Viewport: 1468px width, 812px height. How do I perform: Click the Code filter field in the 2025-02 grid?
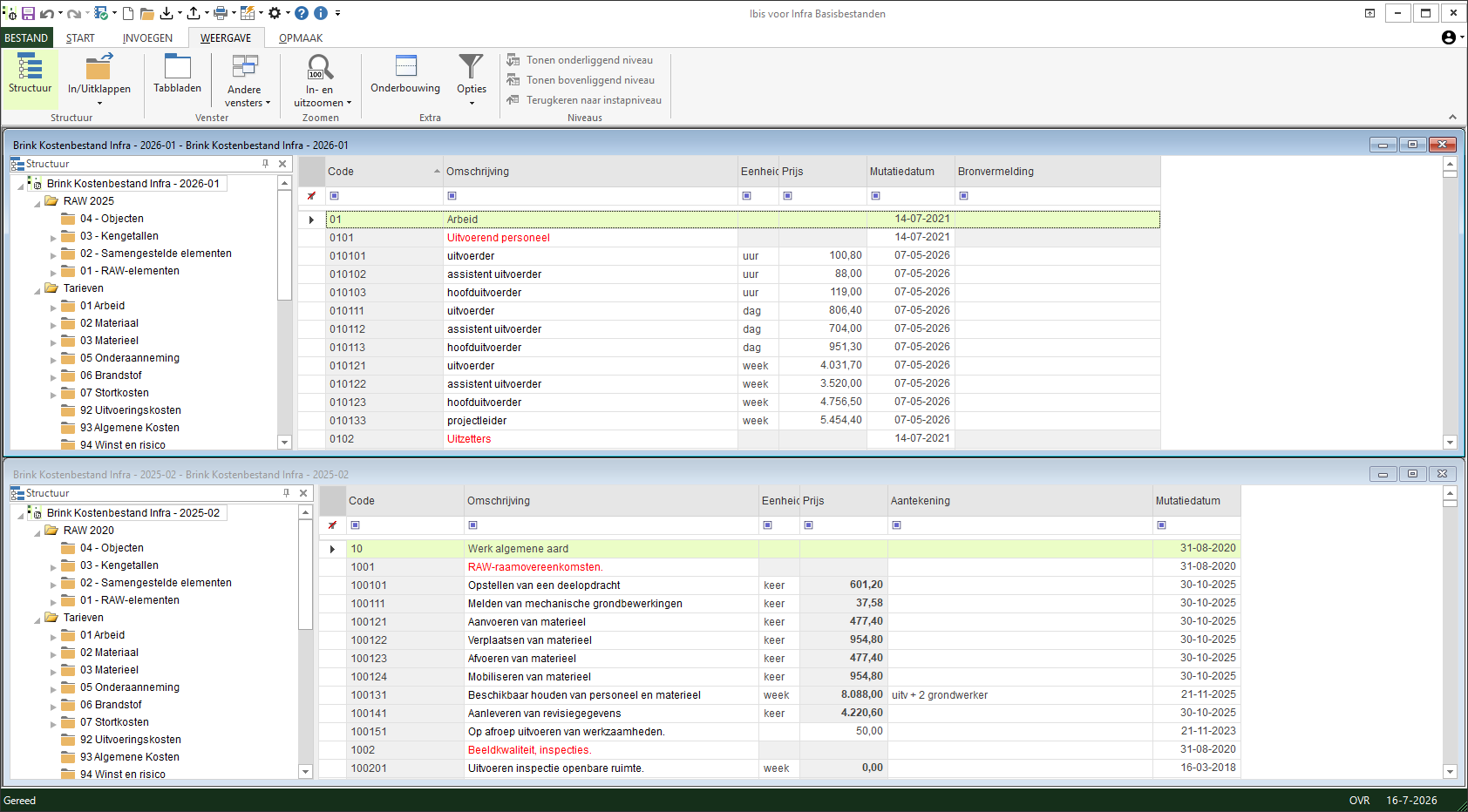pos(405,525)
